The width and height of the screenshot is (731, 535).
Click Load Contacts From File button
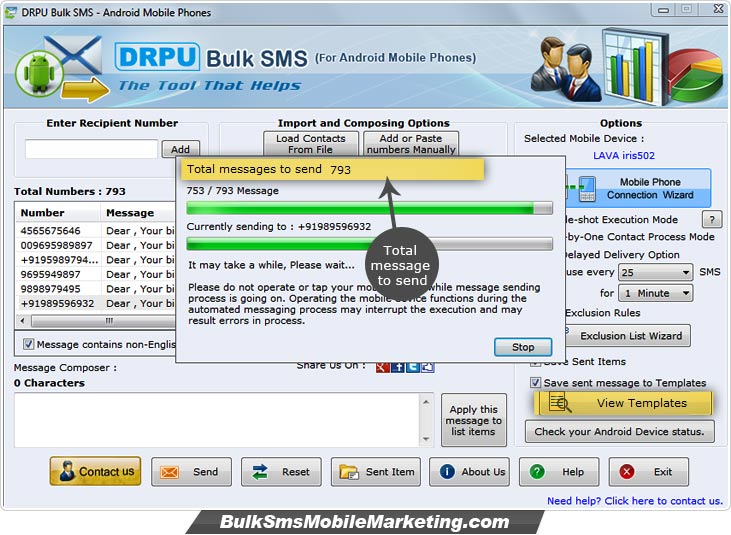click(x=310, y=144)
